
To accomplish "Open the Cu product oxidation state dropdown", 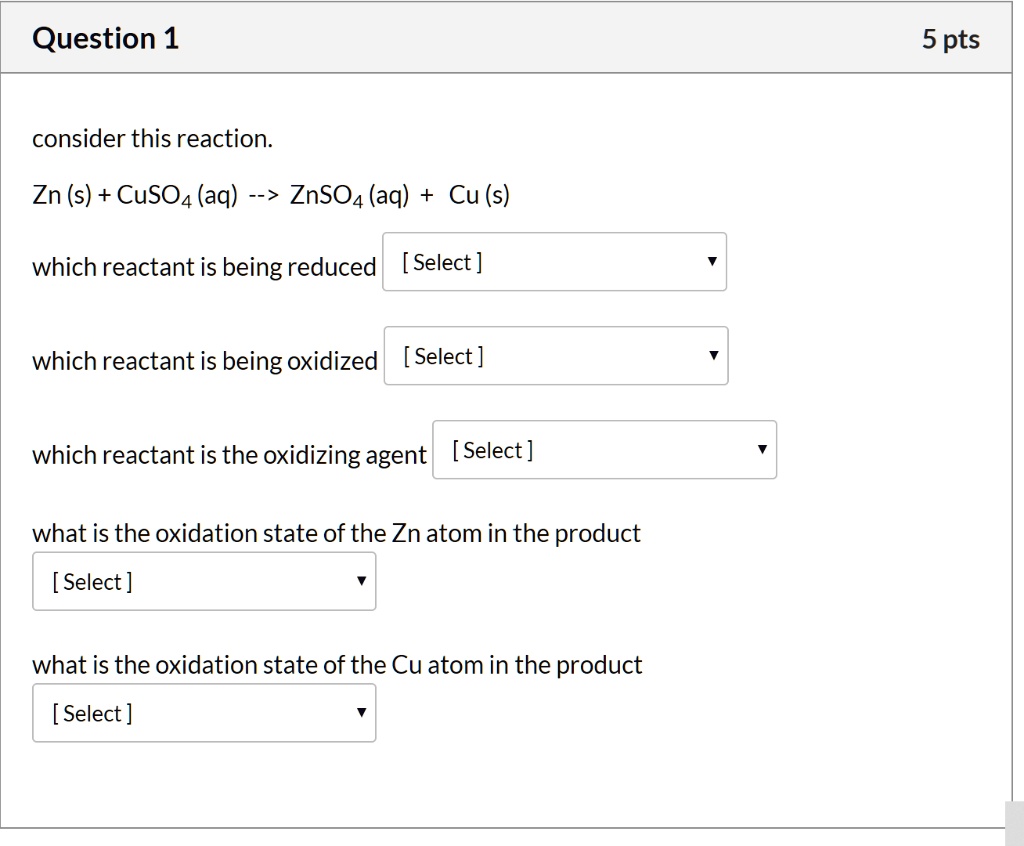I will coord(204,713).
